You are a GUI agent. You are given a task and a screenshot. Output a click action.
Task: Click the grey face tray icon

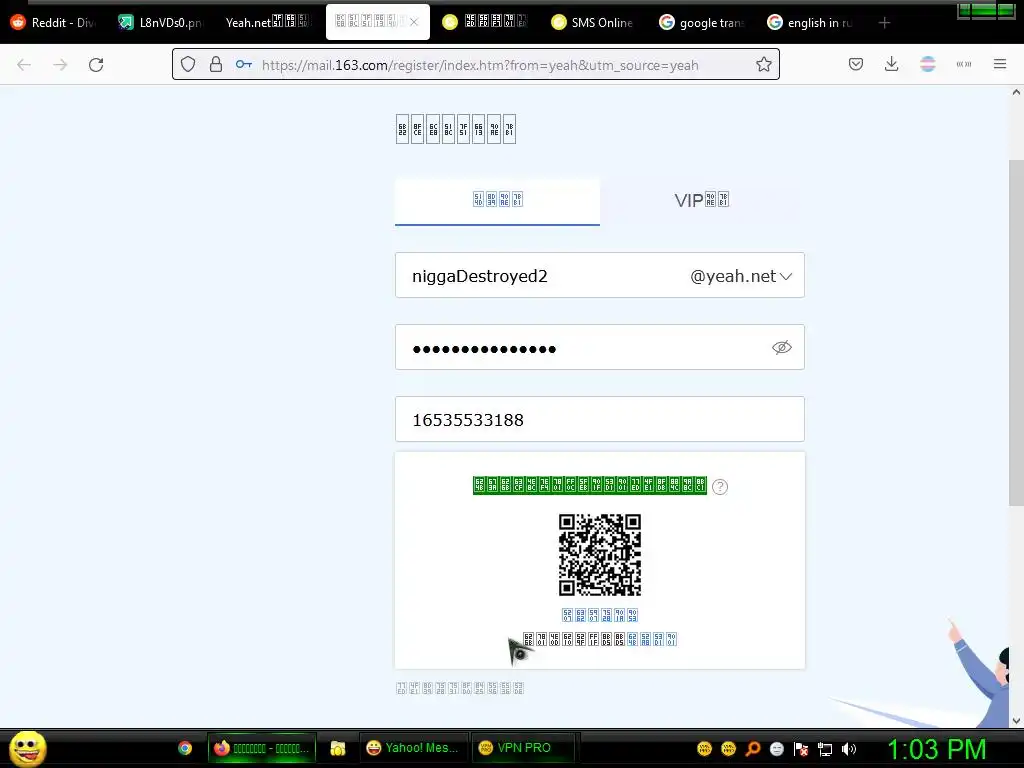776,749
